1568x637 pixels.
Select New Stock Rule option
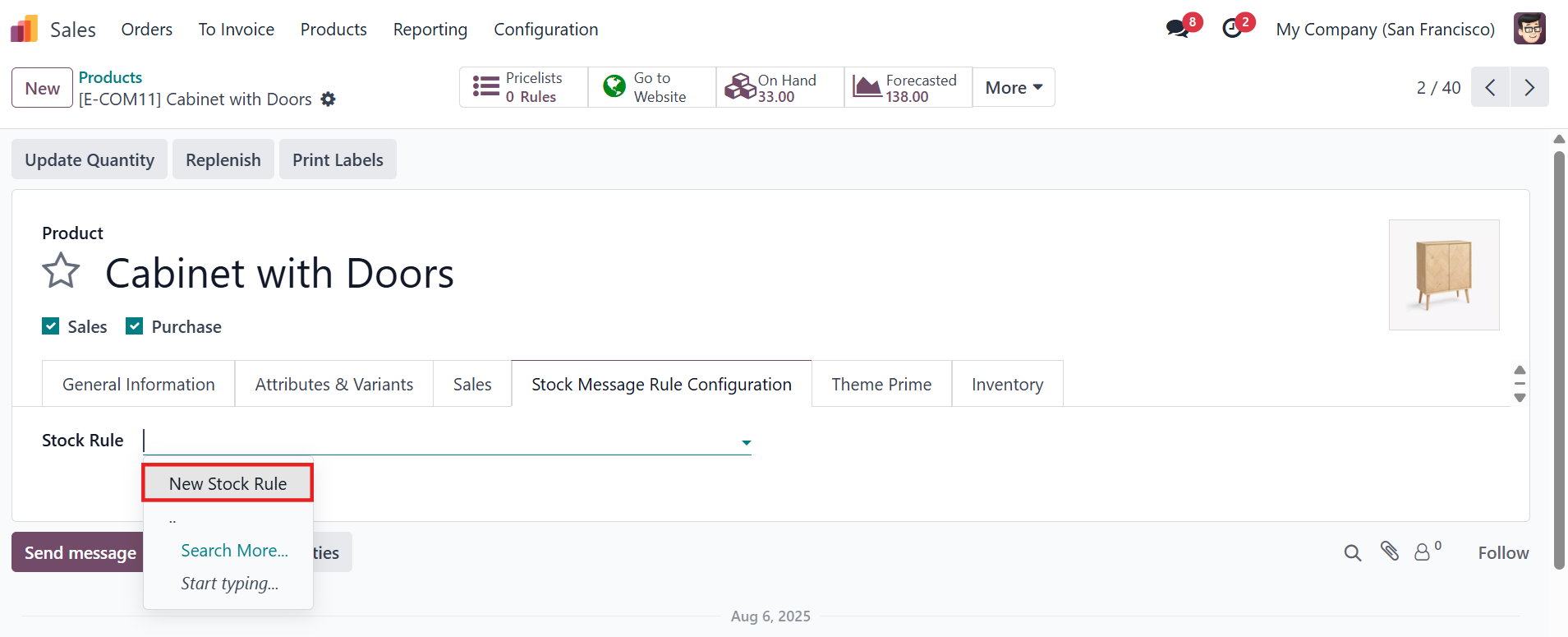(x=228, y=483)
